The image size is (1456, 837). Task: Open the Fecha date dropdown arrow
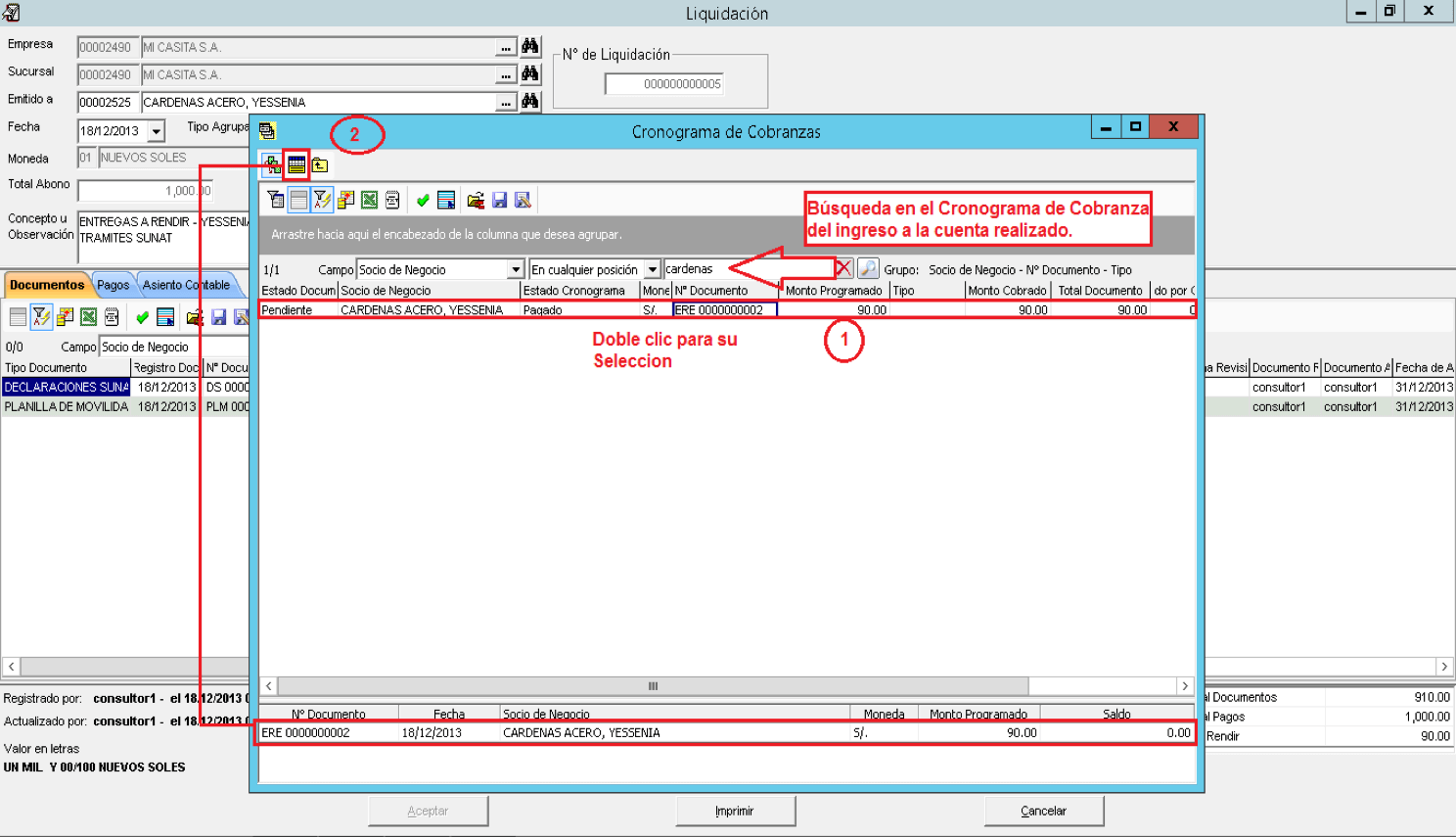157,130
